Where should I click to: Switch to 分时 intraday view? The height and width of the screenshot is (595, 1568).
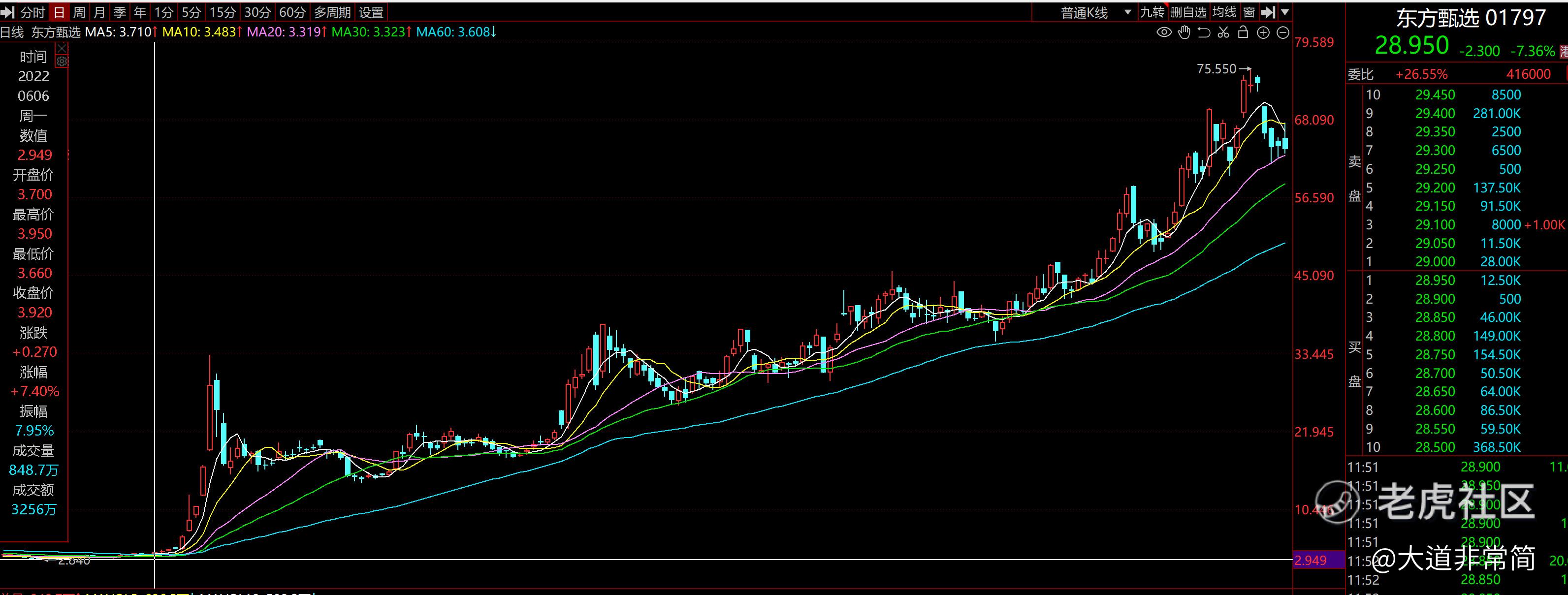coord(33,12)
